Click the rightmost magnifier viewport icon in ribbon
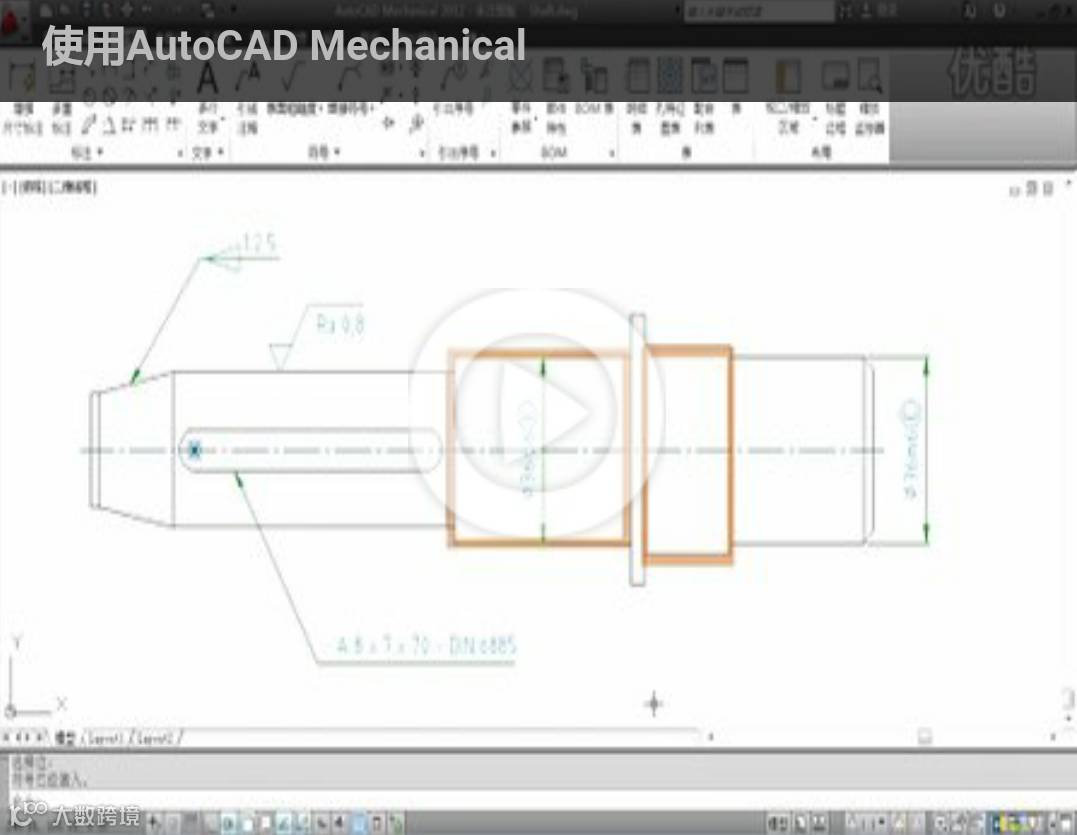The width and height of the screenshot is (1077, 835). click(869, 76)
